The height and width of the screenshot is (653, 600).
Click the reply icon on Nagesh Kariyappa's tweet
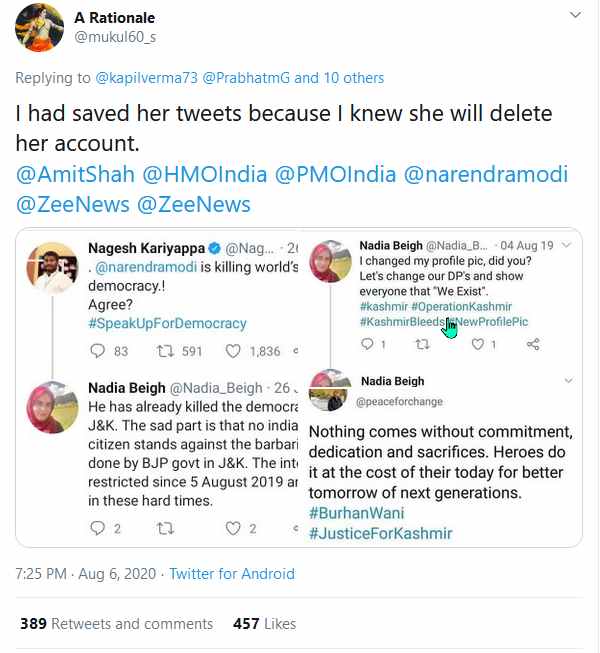click(x=97, y=351)
